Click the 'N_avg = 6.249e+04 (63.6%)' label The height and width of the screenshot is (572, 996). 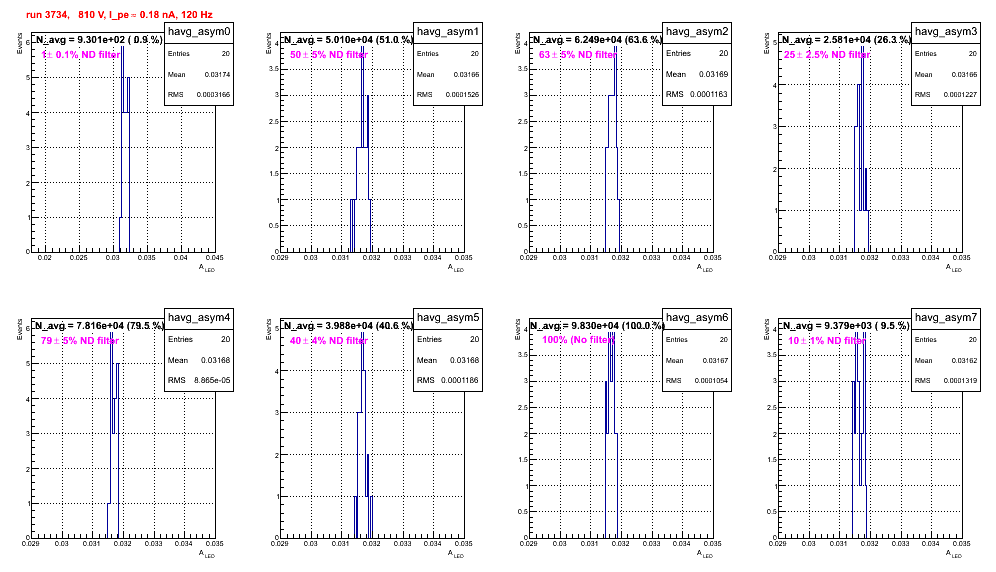coord(597,40)
